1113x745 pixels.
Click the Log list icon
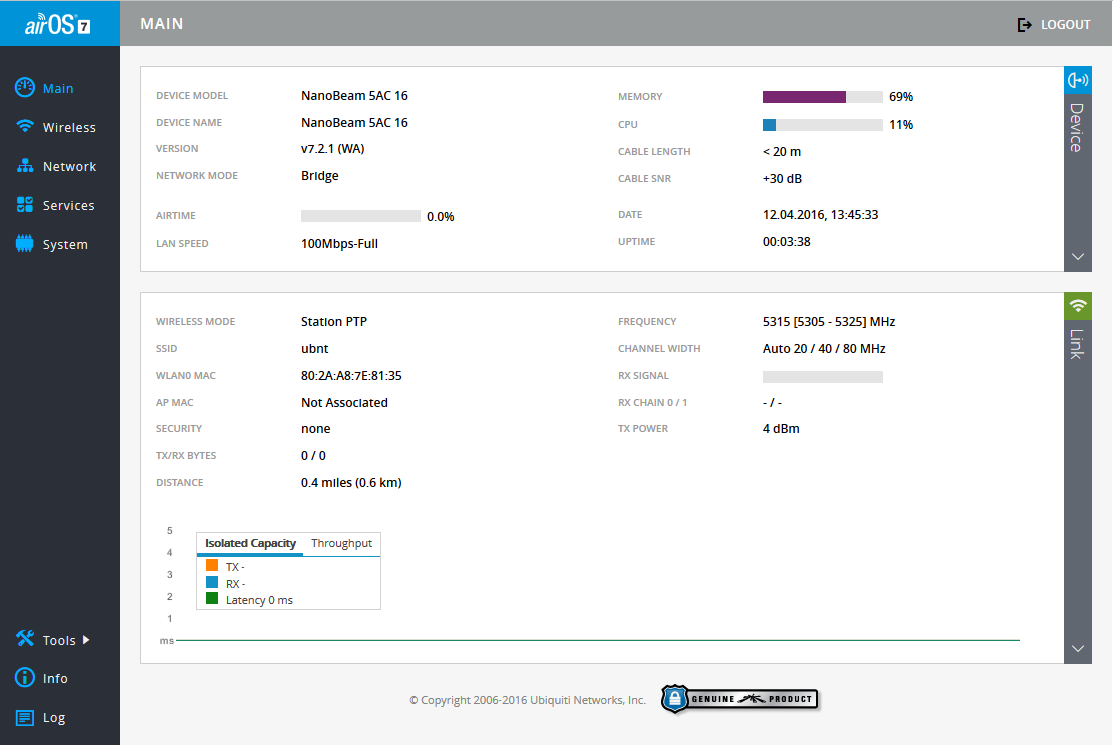[x=25, y=717]
